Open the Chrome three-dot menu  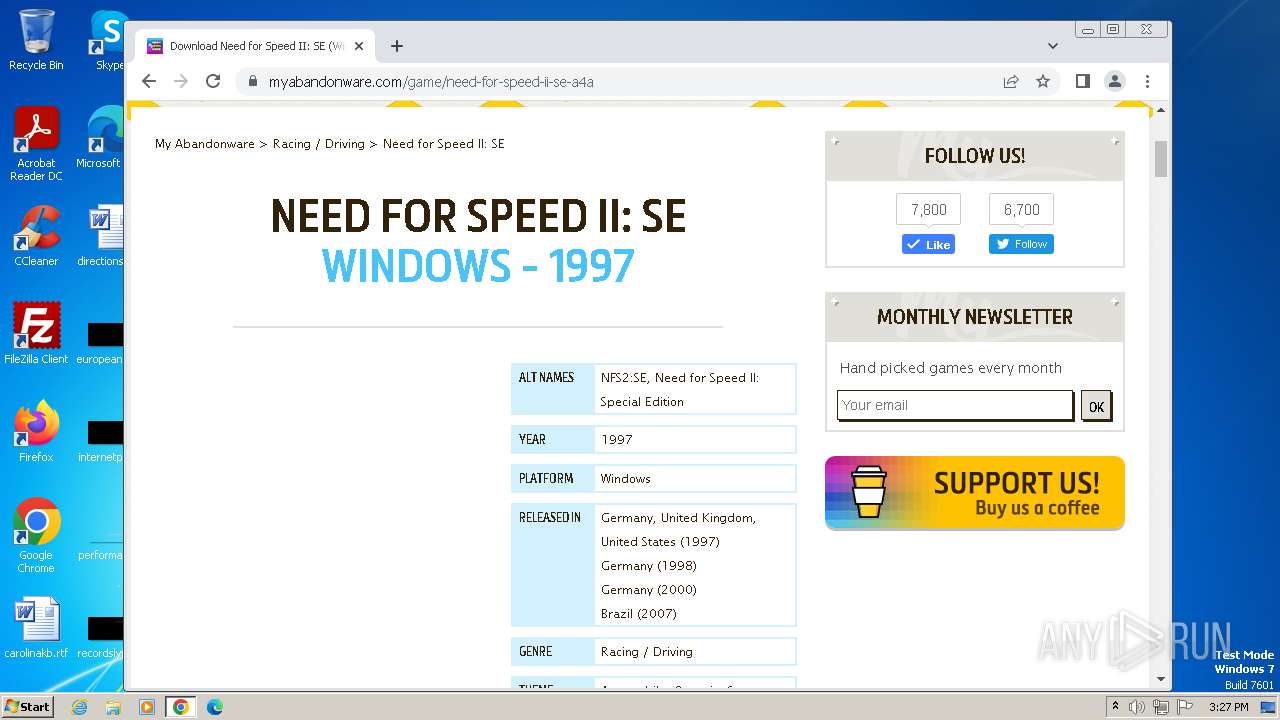pyautogui.click(x=1147, y=81)
